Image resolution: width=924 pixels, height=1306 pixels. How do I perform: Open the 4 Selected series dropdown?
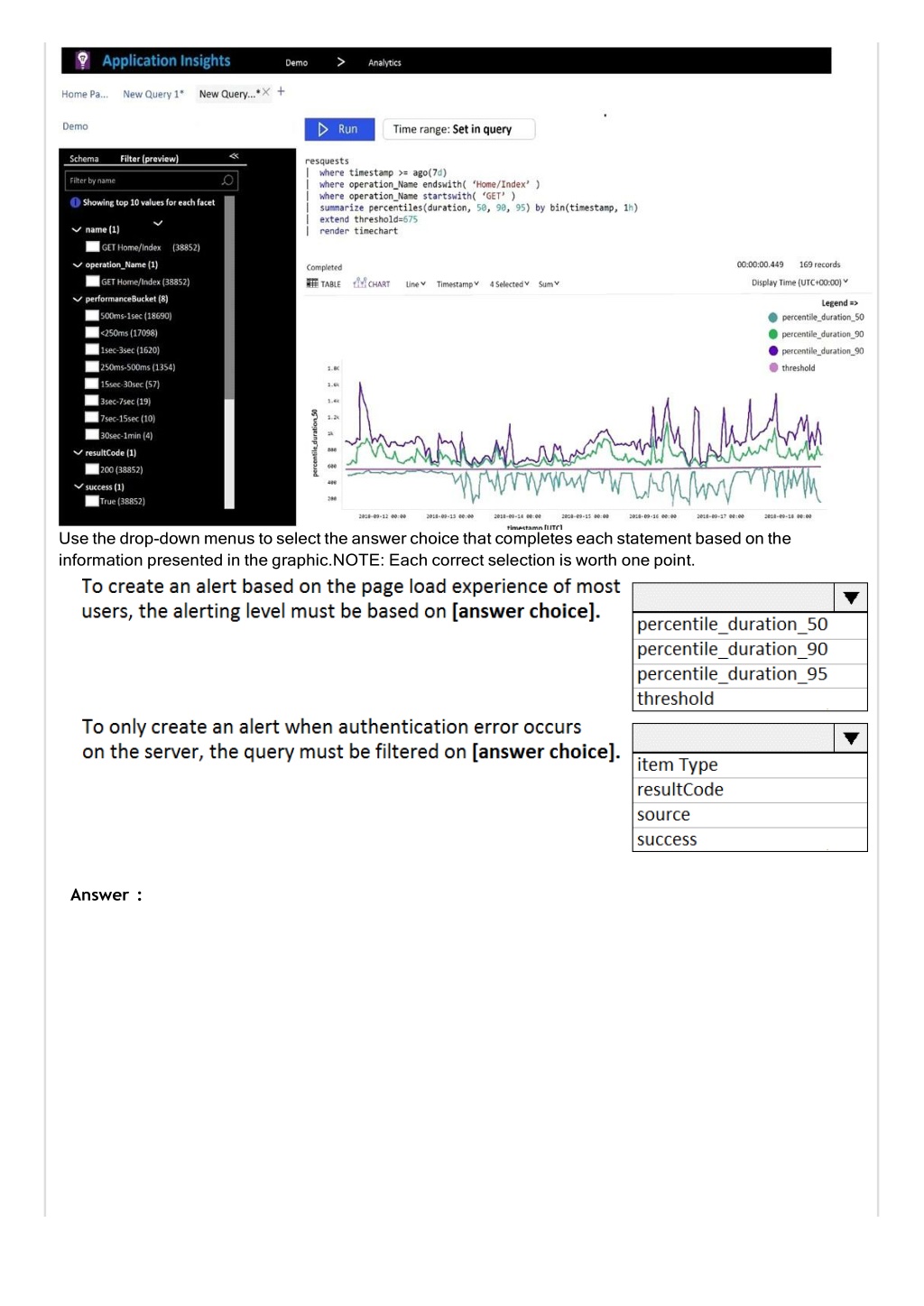point(510,284)
